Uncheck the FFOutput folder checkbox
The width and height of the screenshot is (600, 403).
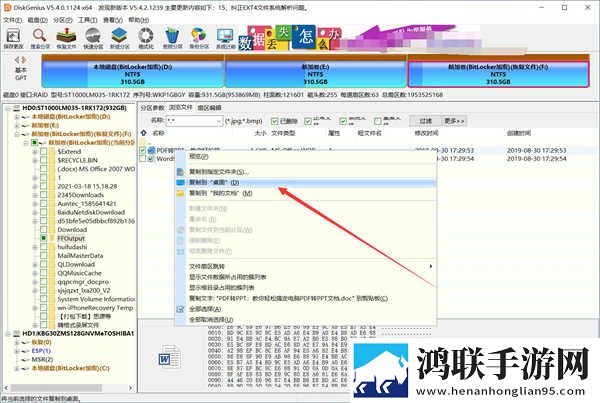44,238
